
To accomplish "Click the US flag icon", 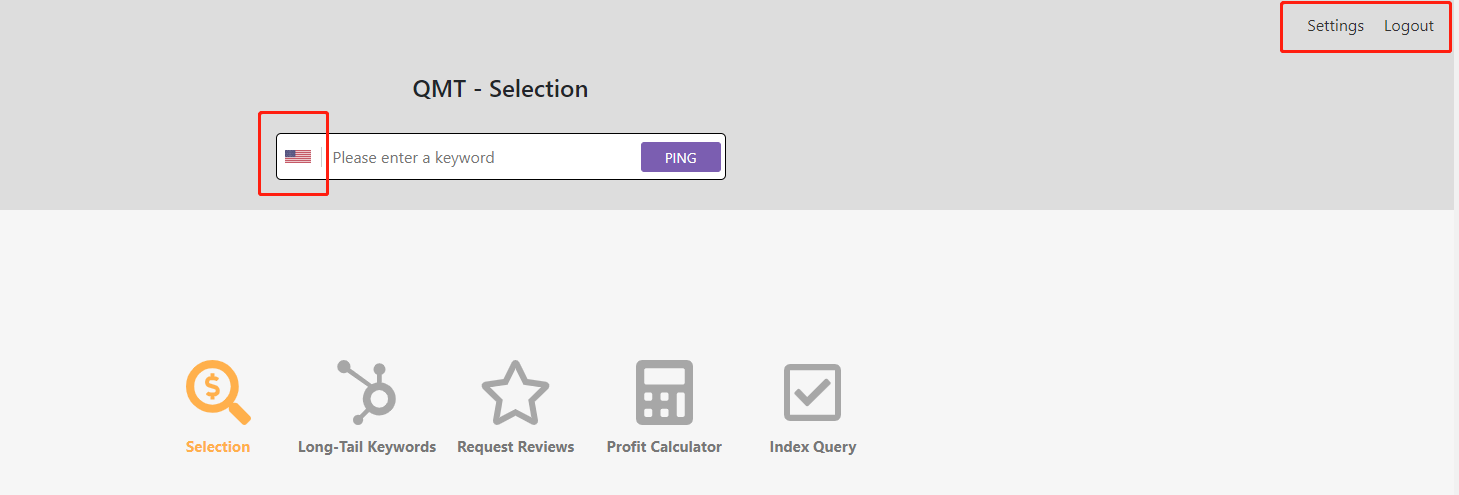I will [x=297, y=157].
